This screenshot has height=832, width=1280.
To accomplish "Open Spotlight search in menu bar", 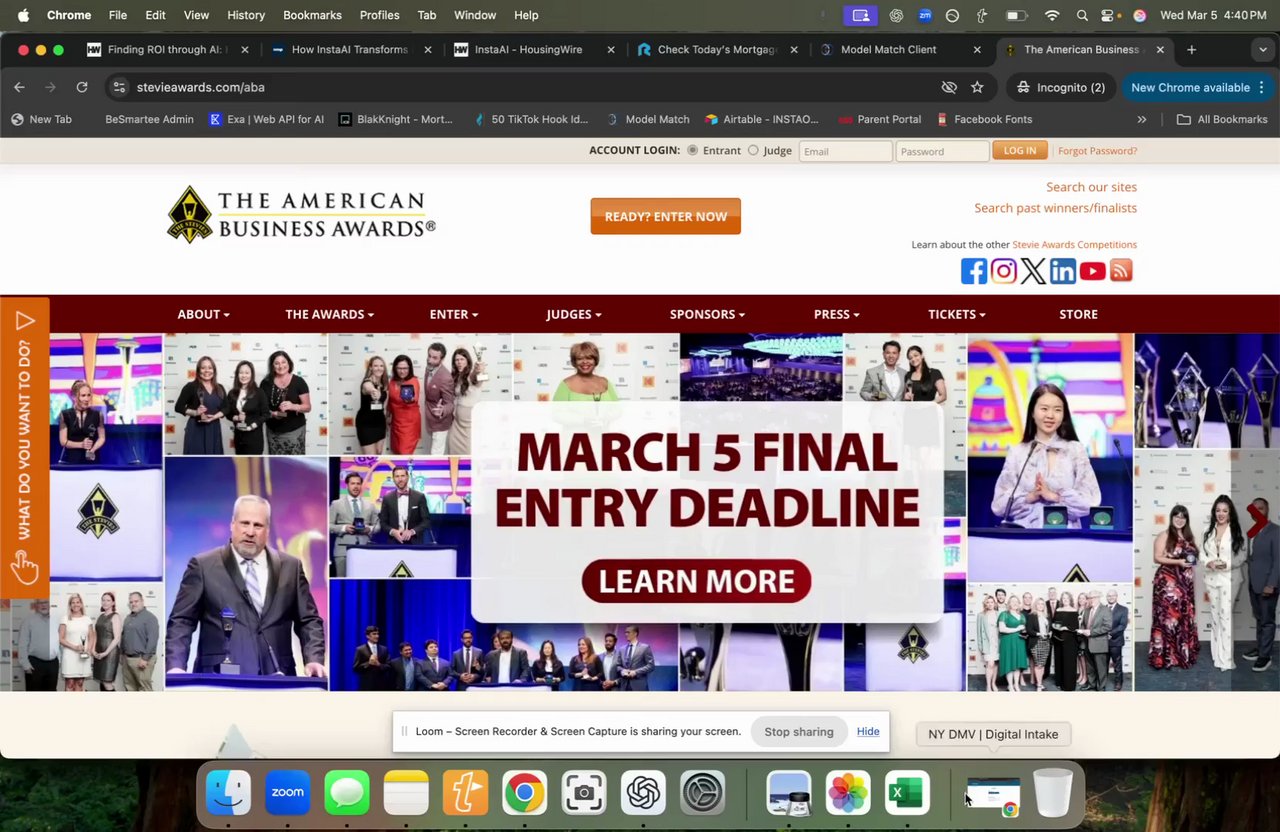I will coord(1082,15).
